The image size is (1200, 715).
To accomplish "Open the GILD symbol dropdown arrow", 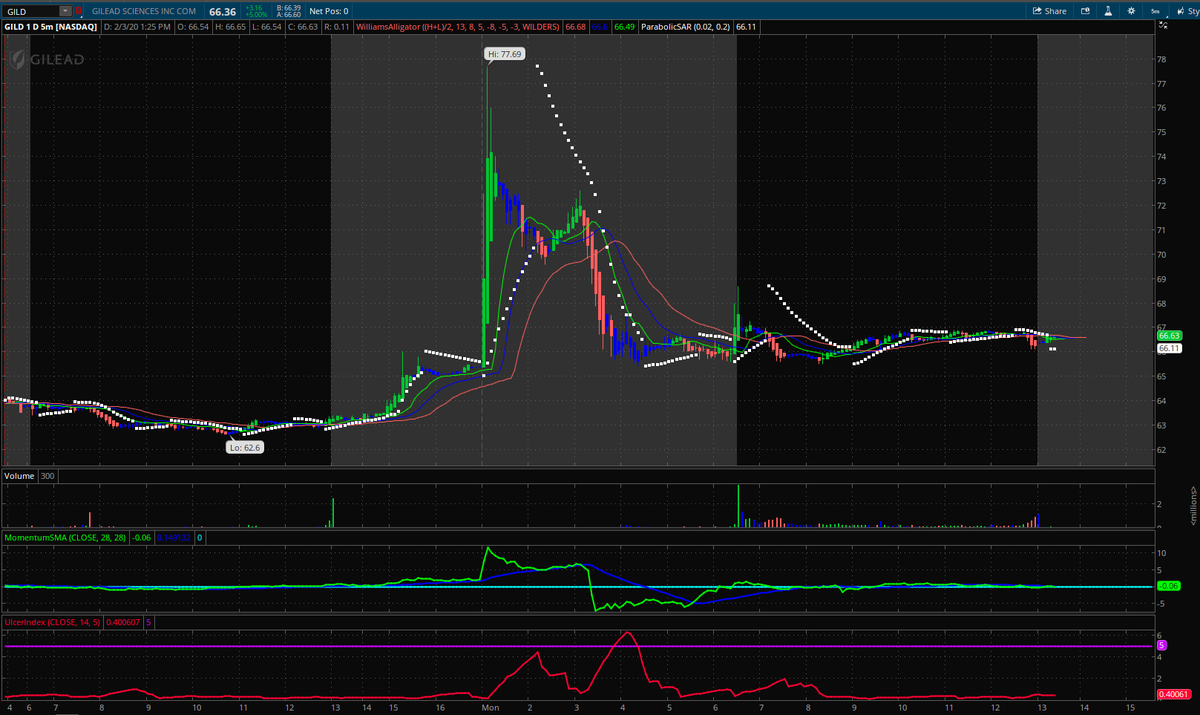I will coord(66,11).
